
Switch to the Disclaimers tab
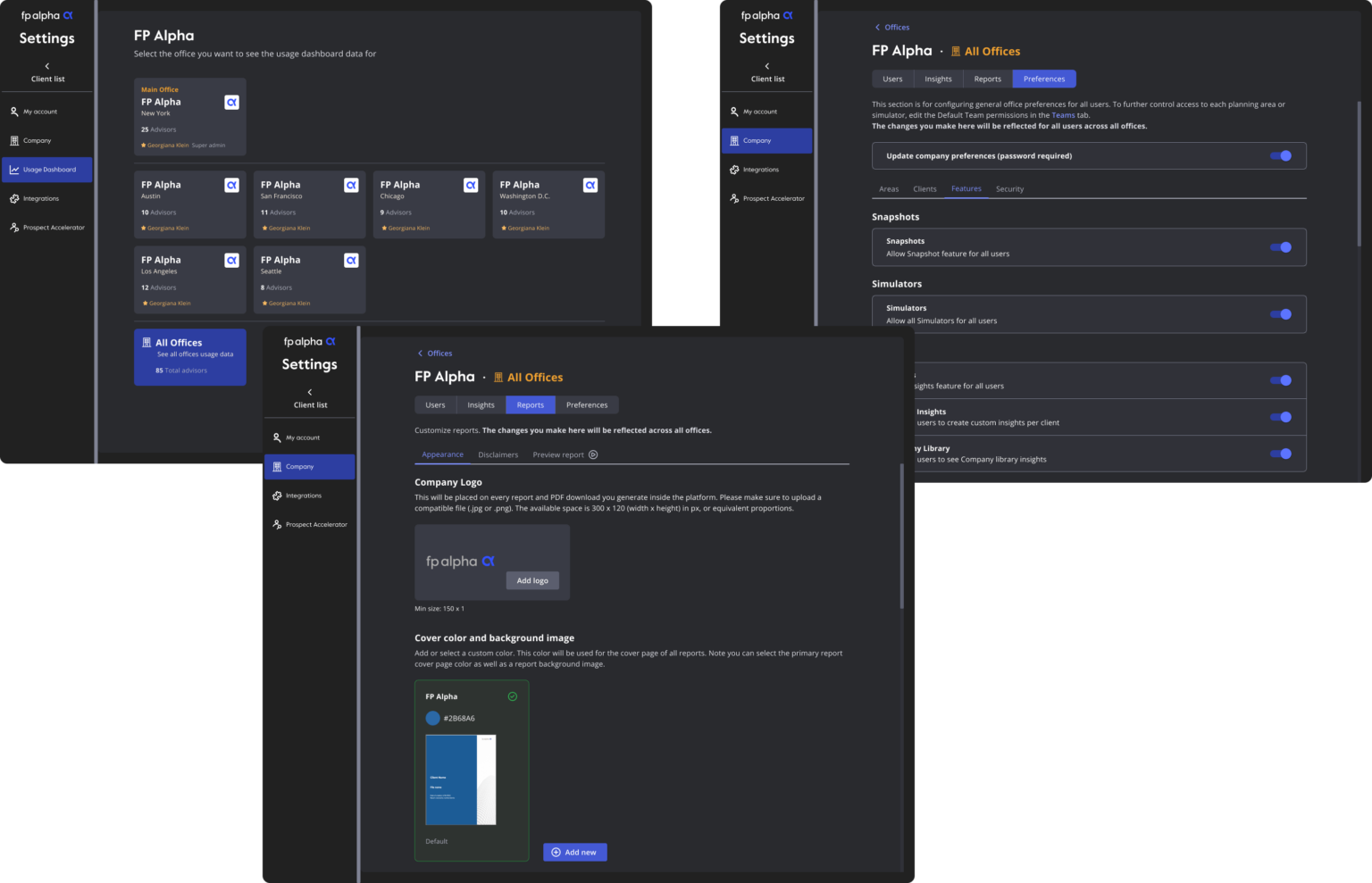(x=498, y=454)
